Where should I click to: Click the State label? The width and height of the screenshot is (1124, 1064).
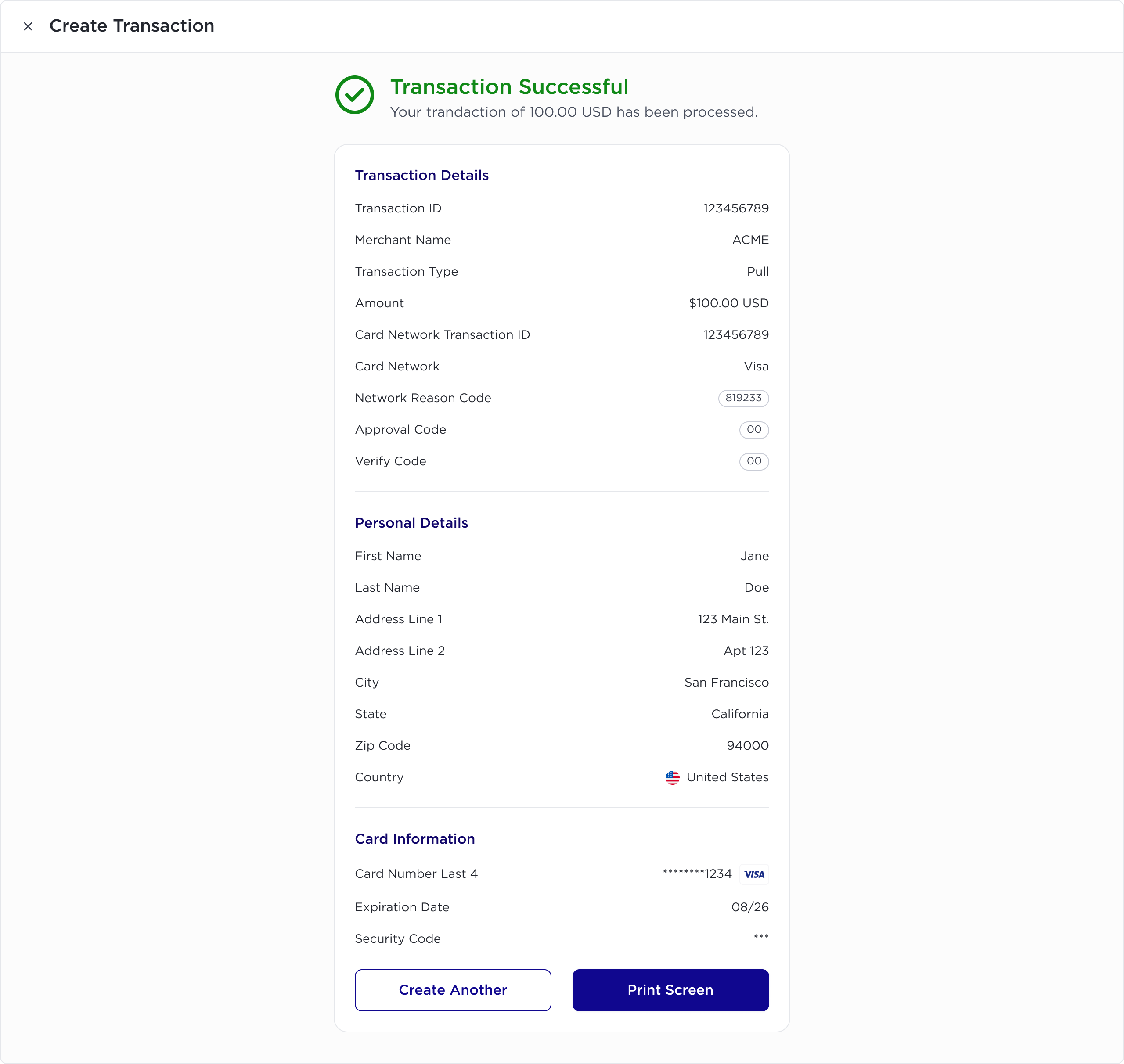point(371,714)
